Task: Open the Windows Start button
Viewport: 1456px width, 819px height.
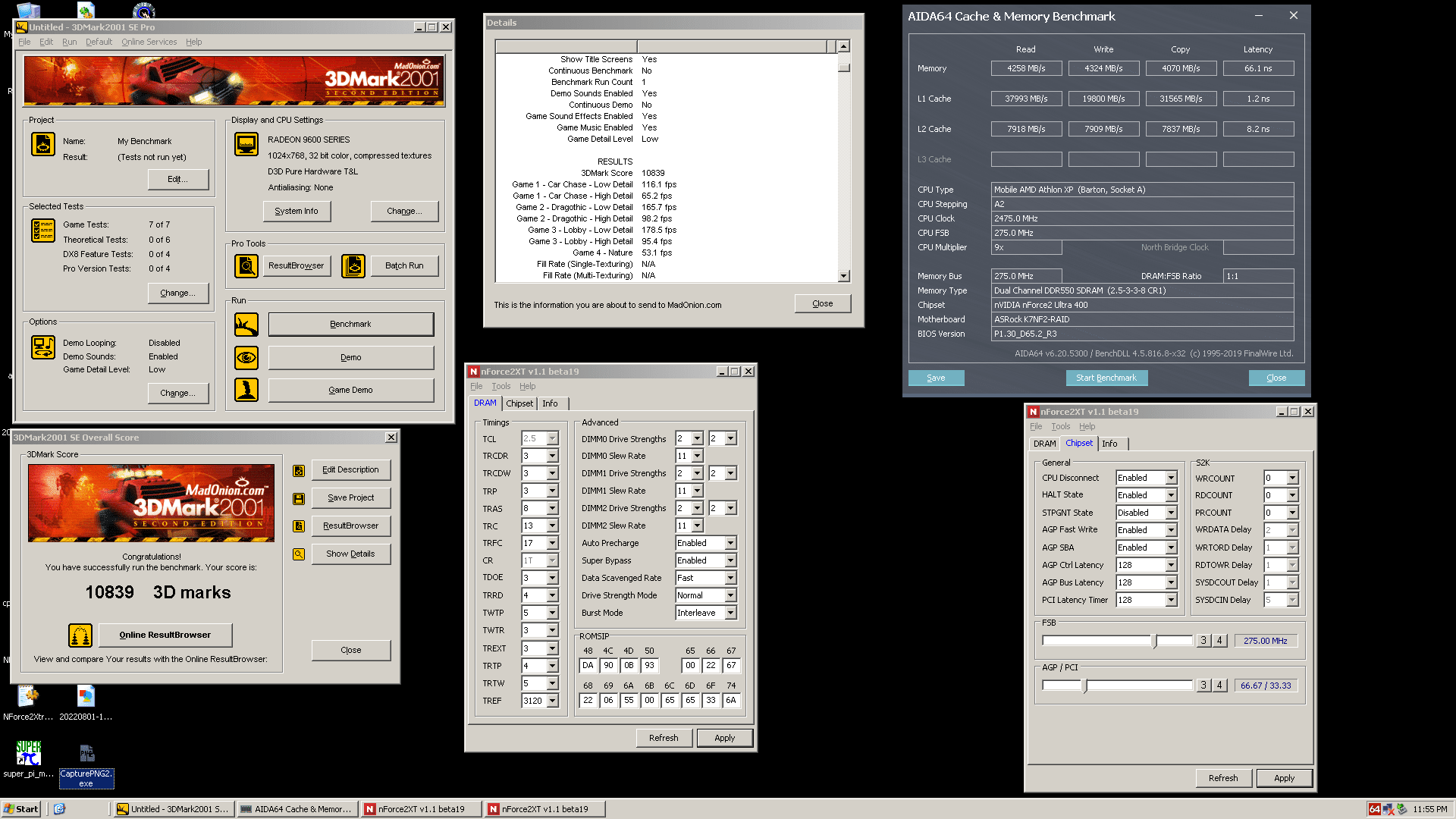Action: (20, 809)
